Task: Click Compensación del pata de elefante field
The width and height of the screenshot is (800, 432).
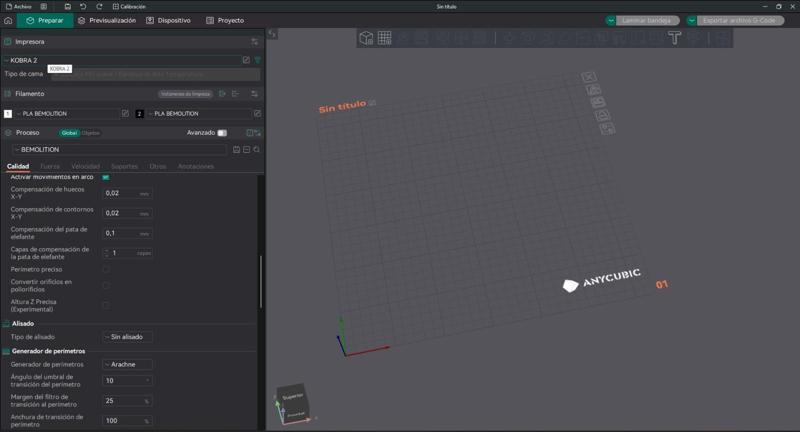Action: click(127, 233)
